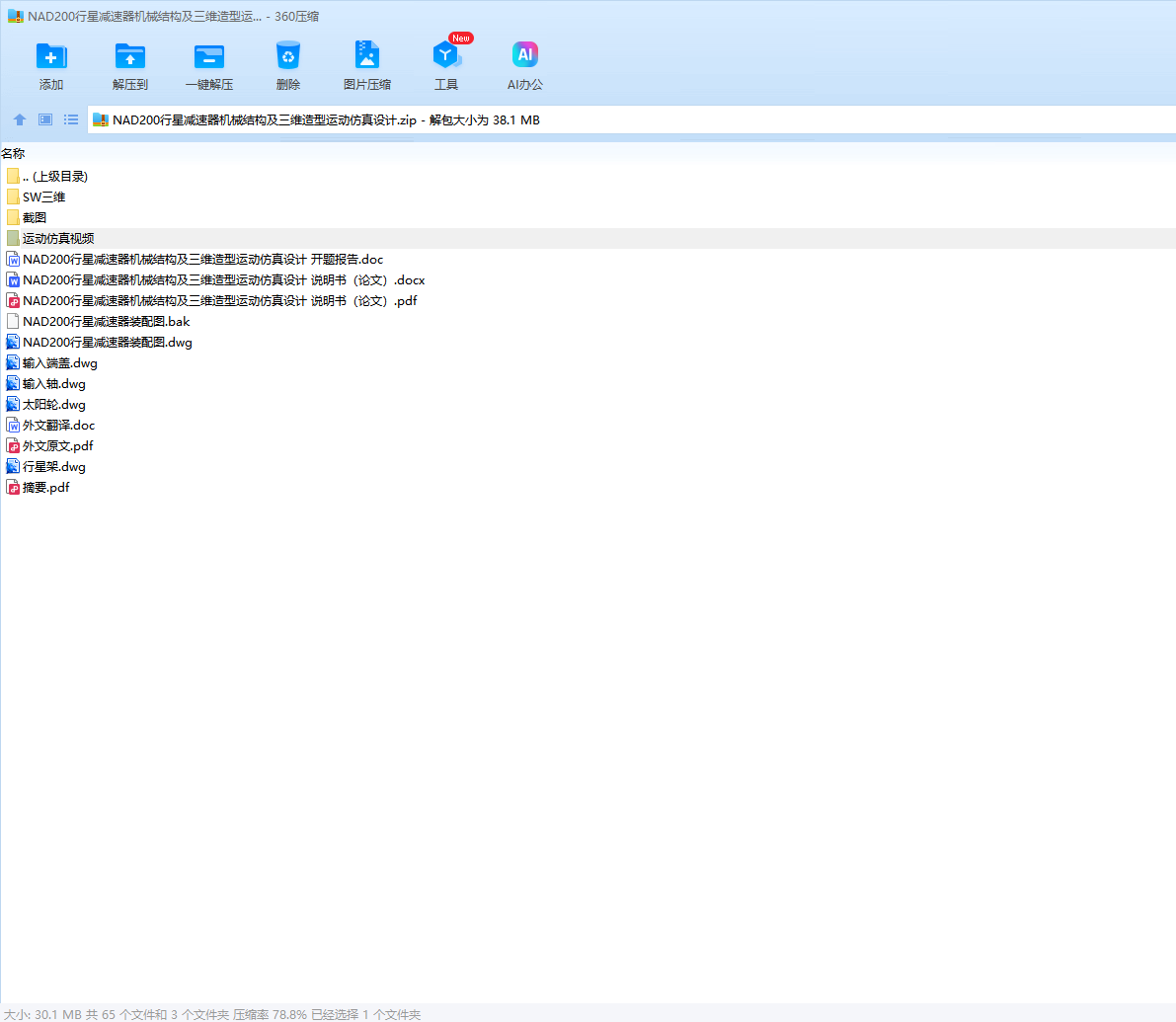This screenshot has height=1022, width=1176.
Task: Click the PDF icon of 外文原文.pdf
Action: click(x=13, y=446)
